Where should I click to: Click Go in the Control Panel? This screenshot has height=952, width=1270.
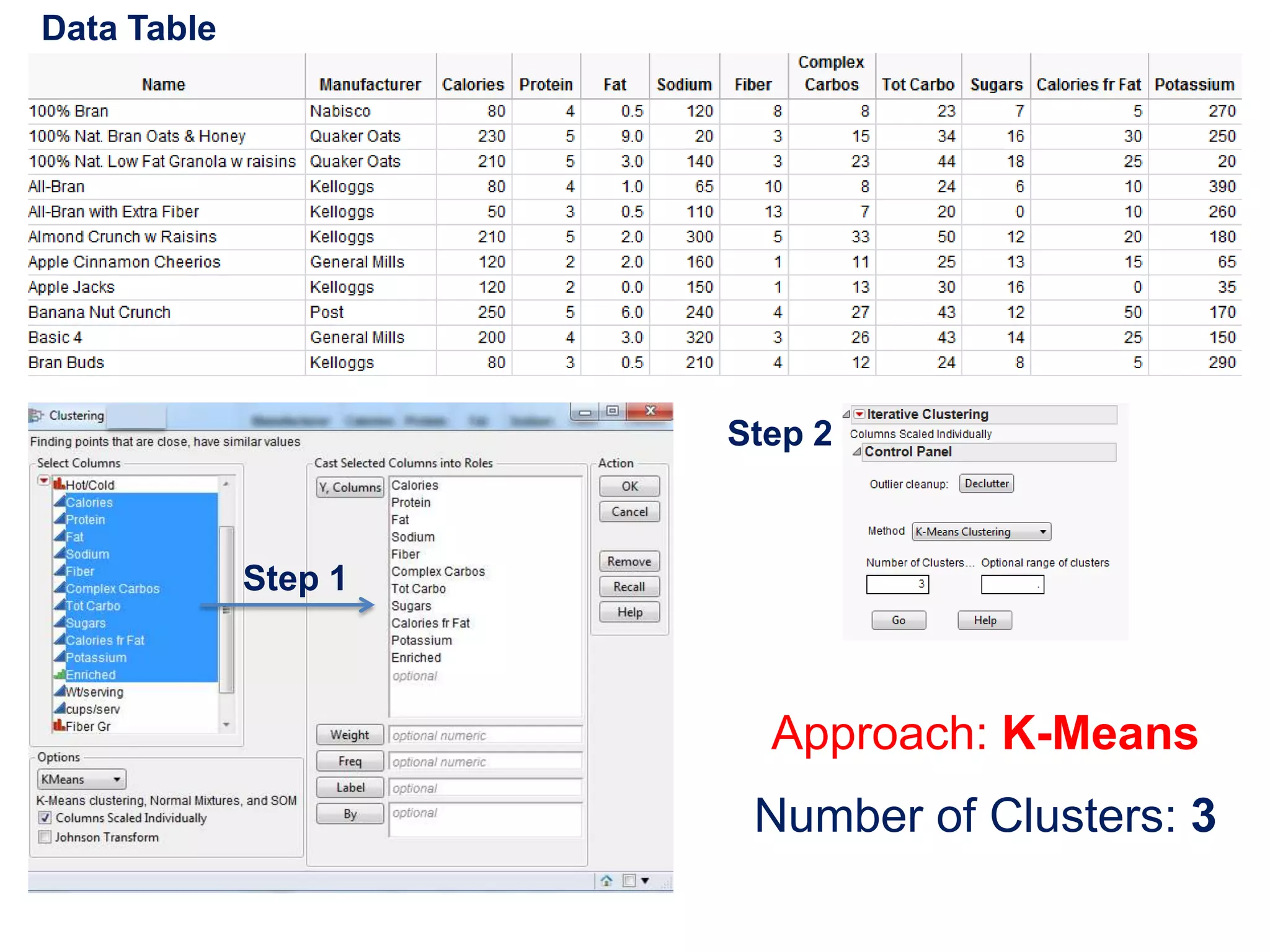(x=899, y=620)
